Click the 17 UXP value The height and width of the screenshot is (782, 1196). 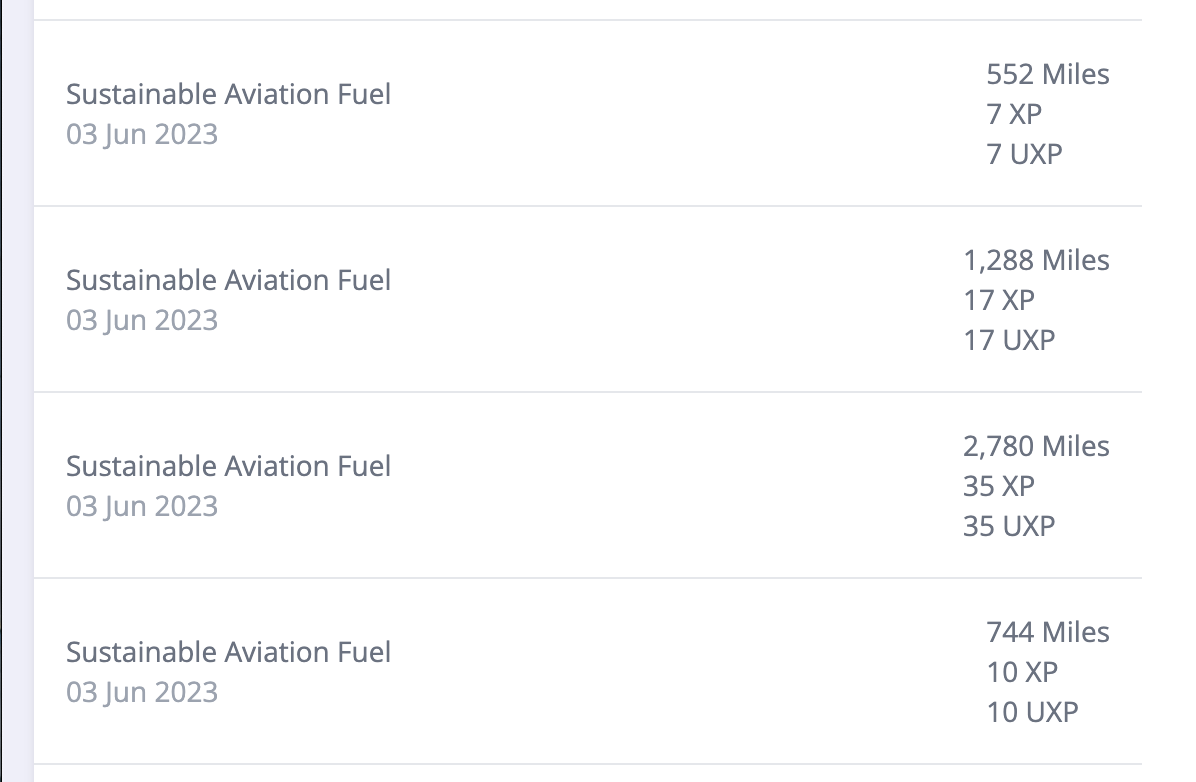[1009, 340]
